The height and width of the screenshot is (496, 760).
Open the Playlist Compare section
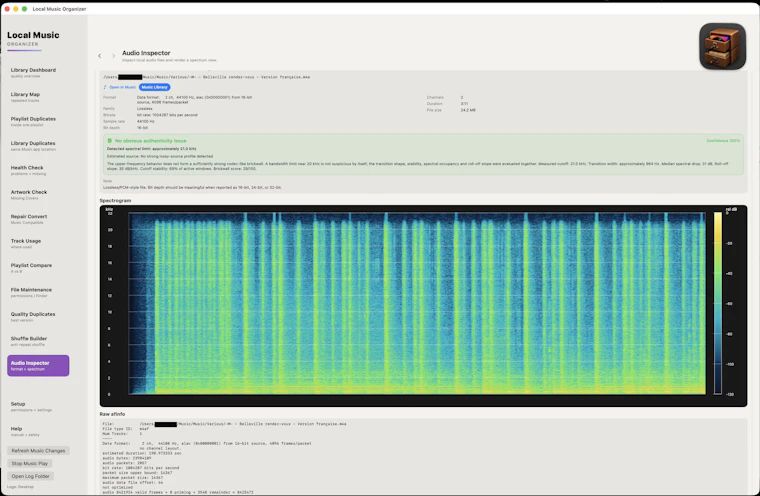[31, 268]
